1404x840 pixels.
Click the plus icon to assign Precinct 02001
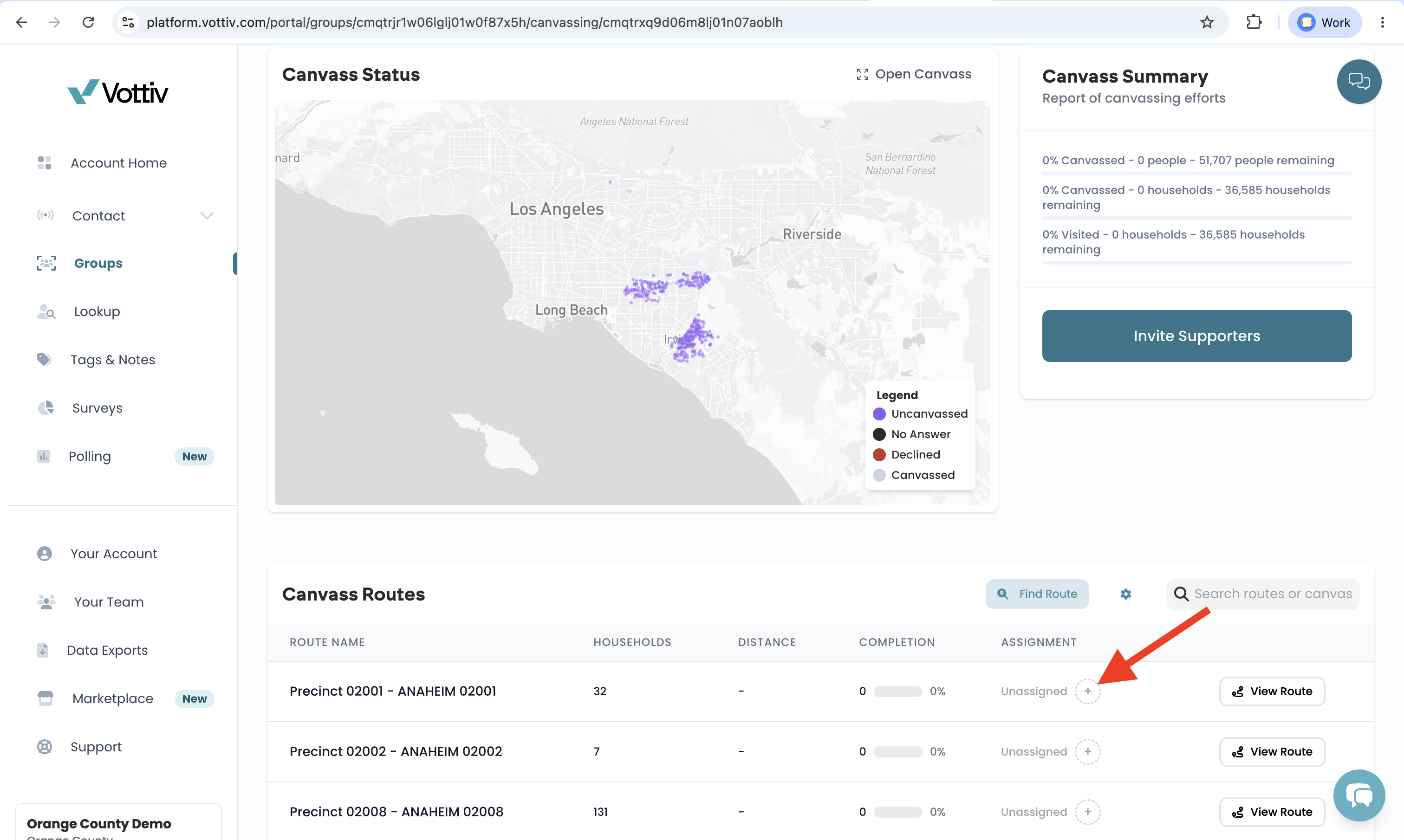coord(1087,691)
